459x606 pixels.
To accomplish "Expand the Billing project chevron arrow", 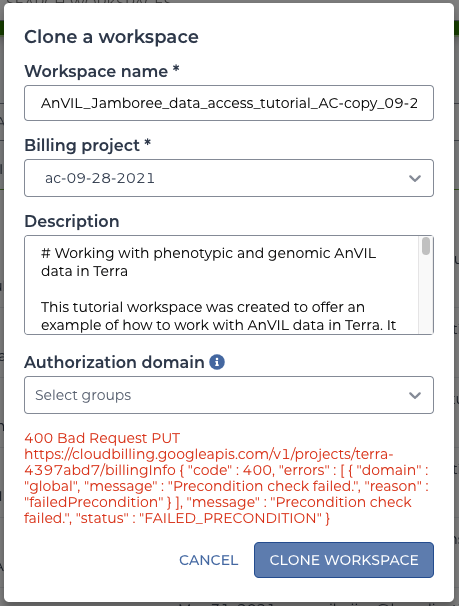I will [x=415, y=178].
